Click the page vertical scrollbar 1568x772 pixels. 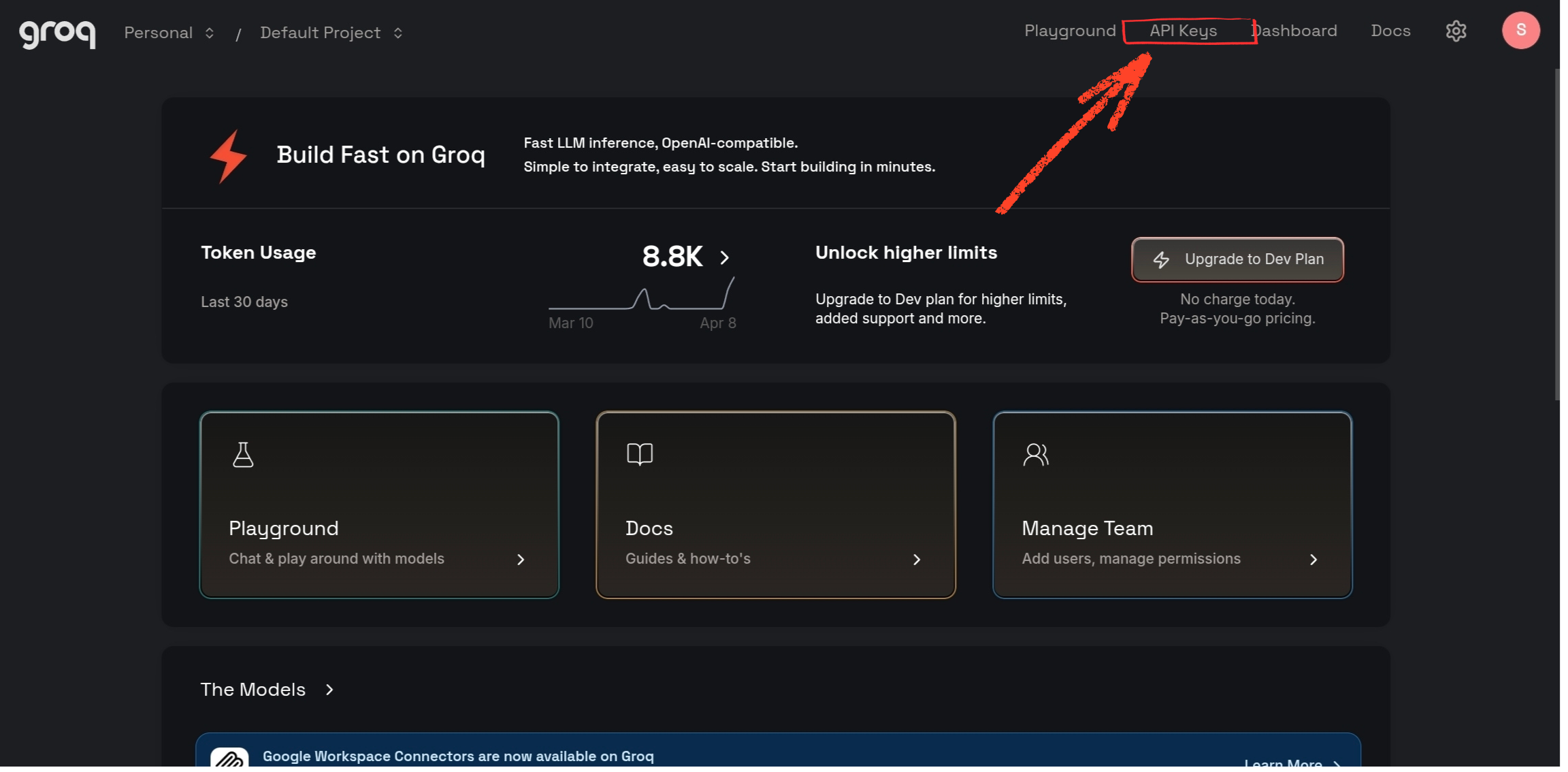(1556, 234)
